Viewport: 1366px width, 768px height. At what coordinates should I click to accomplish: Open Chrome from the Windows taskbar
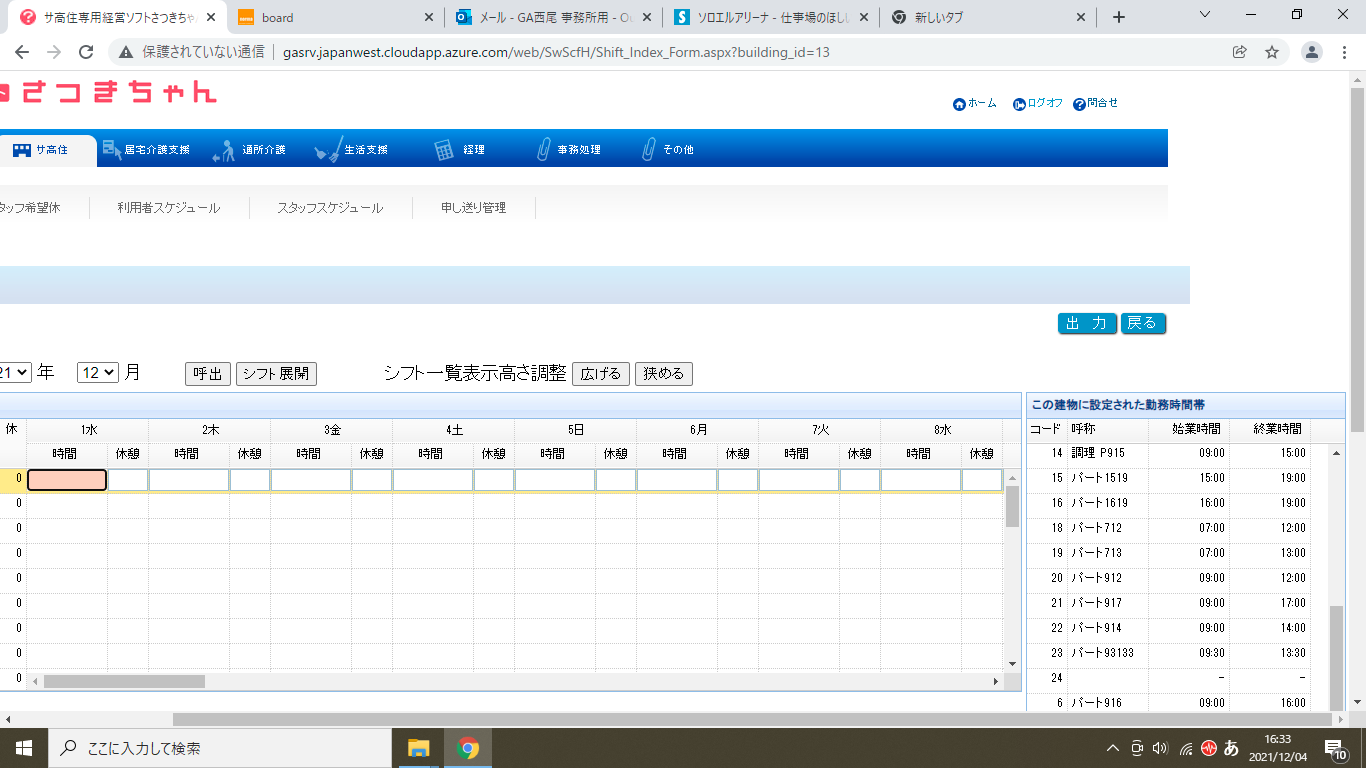pyautogui.click(x=468, y=748)
